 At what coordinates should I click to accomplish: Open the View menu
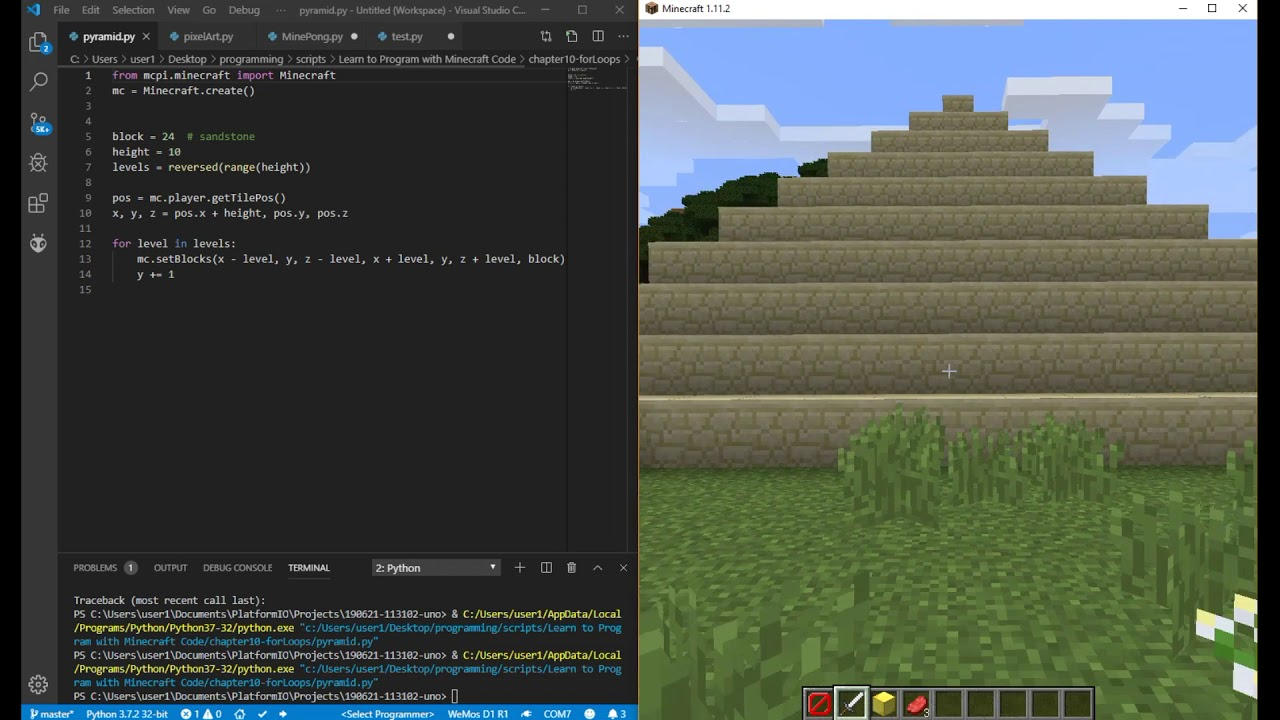(x=178, y=10)
